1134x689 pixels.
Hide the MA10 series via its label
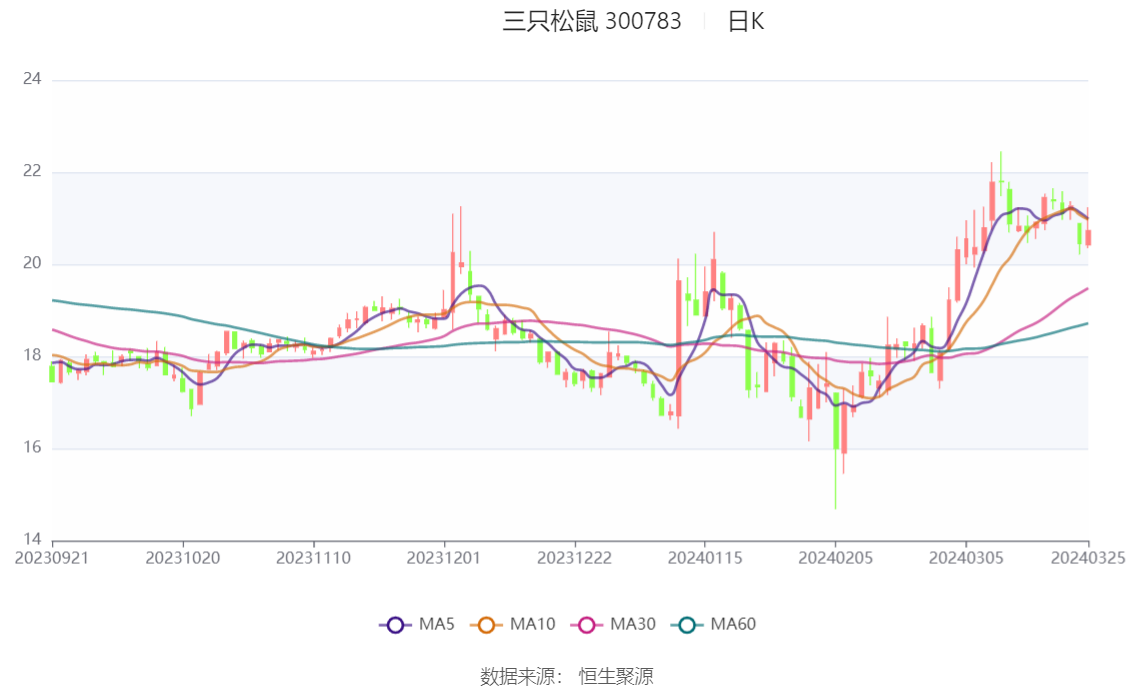pos(532,624)
